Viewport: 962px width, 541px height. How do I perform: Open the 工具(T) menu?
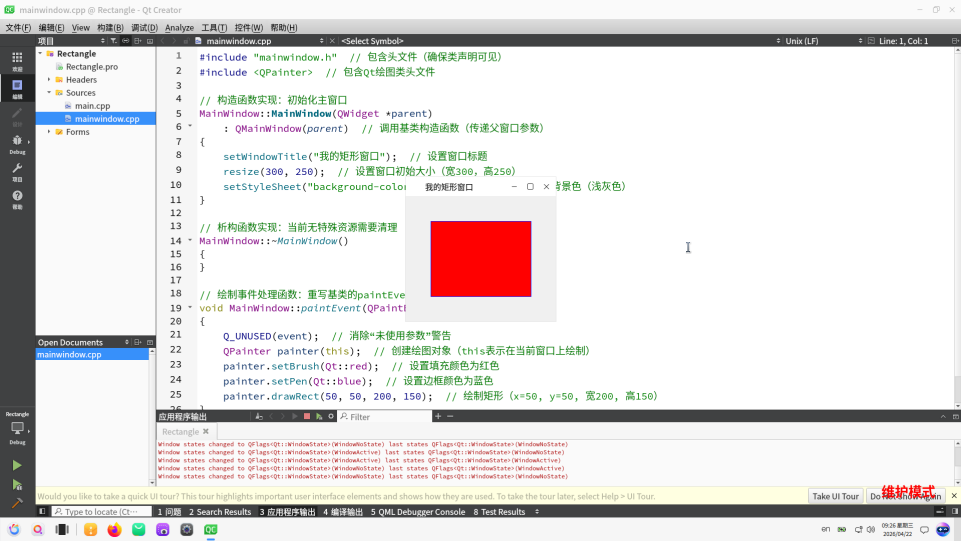(214, 28)
